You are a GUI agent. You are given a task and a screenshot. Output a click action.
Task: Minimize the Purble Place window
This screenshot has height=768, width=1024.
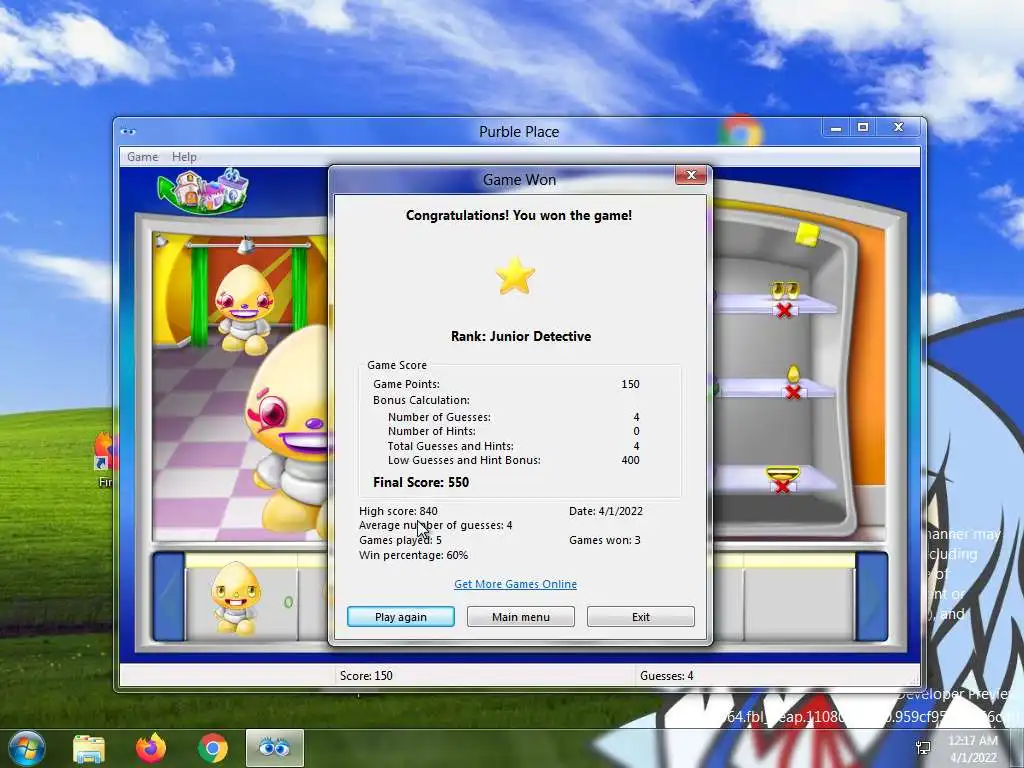click(x=835, y=128)
